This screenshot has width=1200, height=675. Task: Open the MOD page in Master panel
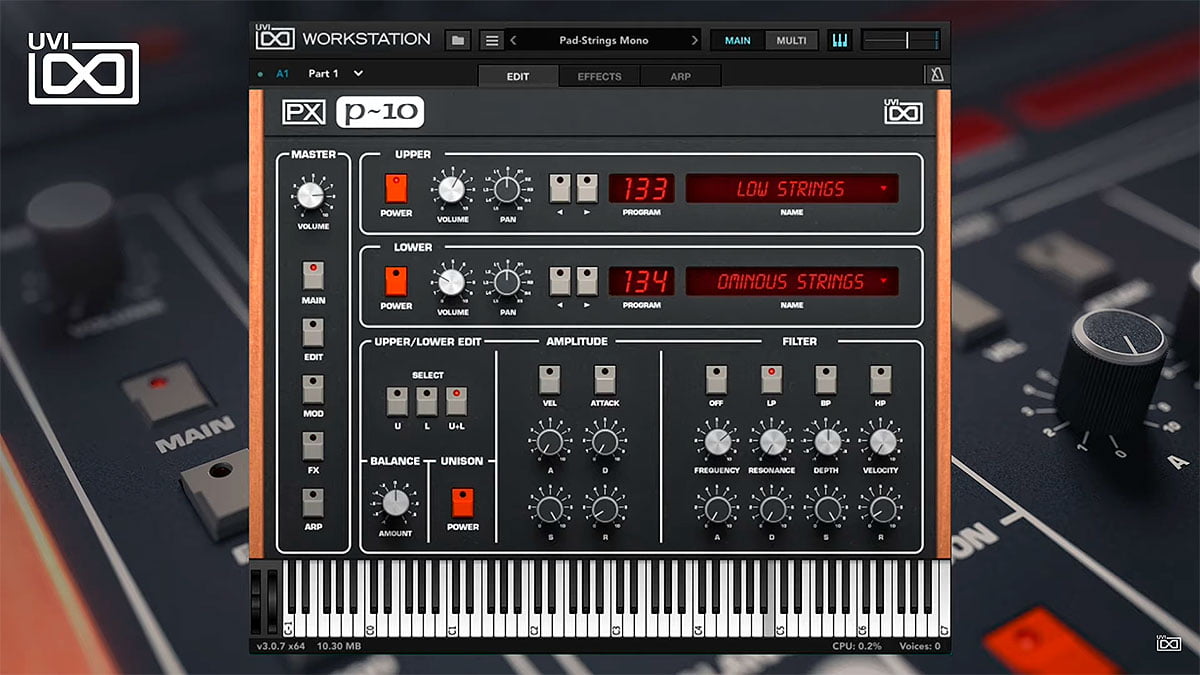[313, 389]
